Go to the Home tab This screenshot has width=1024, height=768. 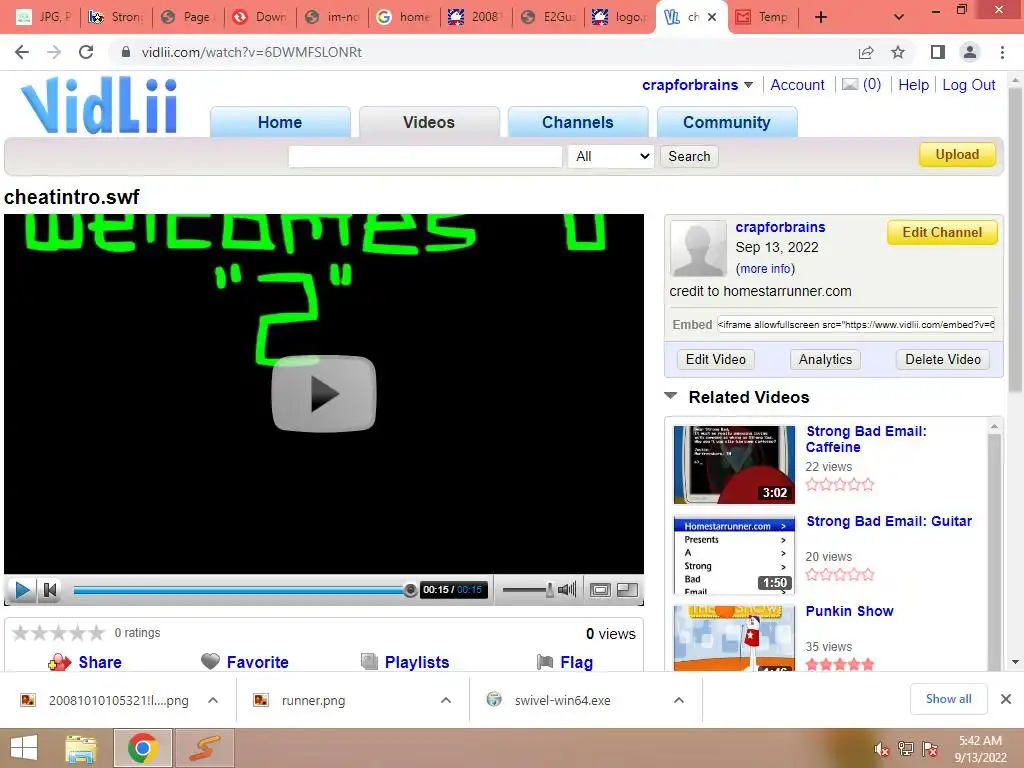click(280, 122)
